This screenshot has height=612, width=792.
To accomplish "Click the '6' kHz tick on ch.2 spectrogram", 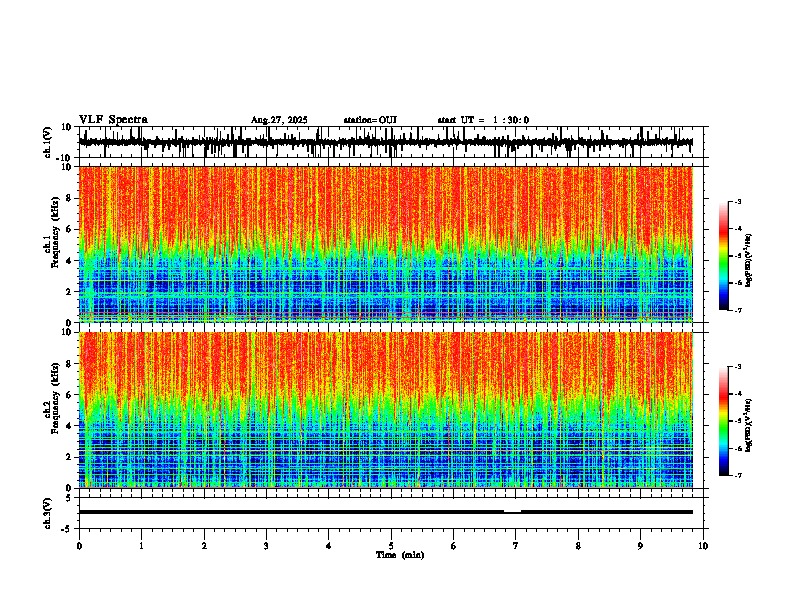I will pyautogui.click(x=70, y=395).
